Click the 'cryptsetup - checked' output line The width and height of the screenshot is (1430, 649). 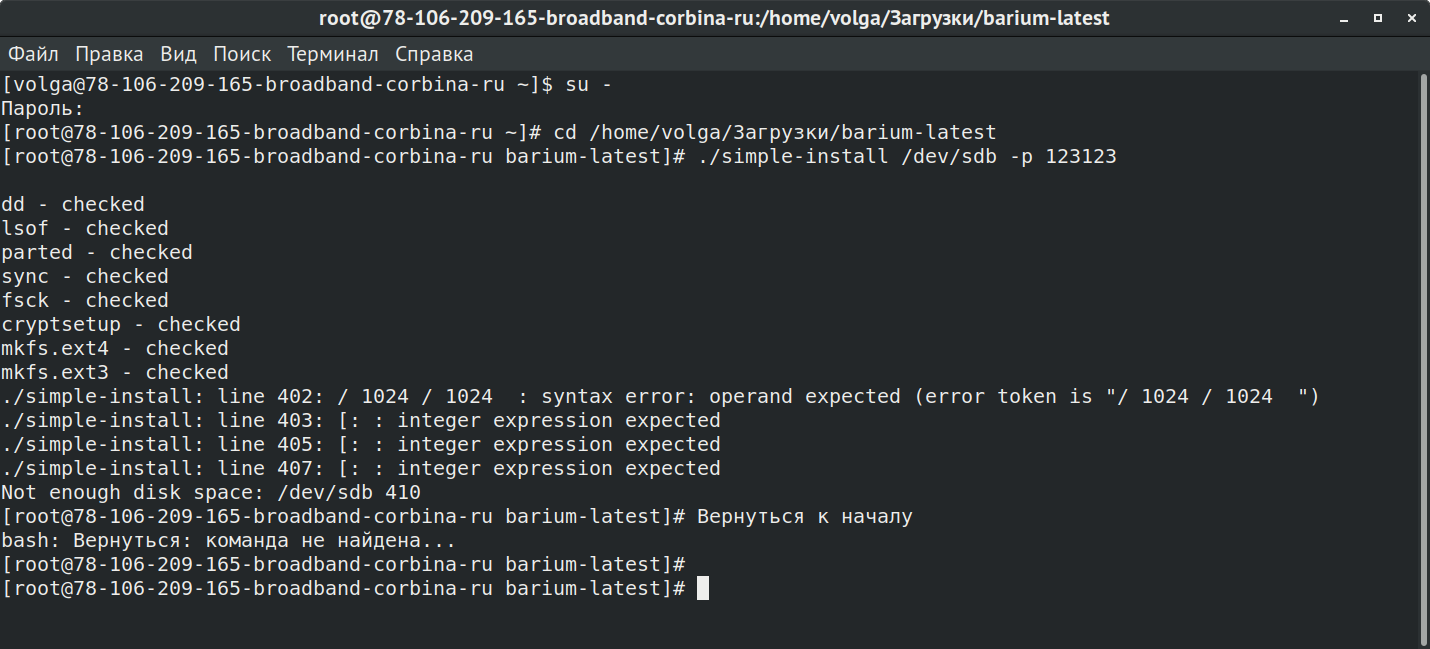[121, 325]
